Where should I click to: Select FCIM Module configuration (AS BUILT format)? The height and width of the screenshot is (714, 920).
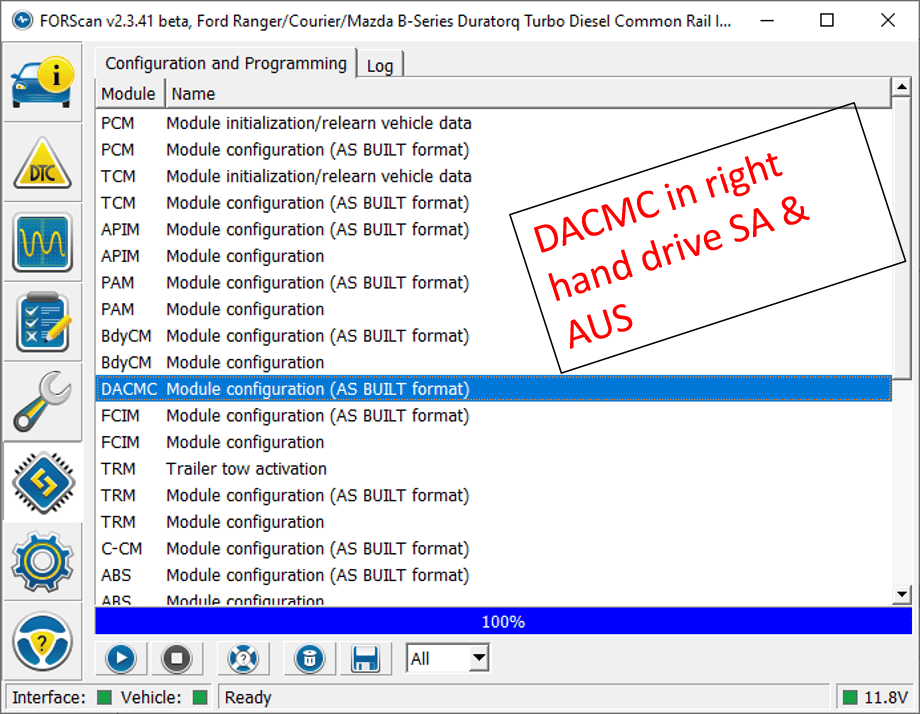493,415
